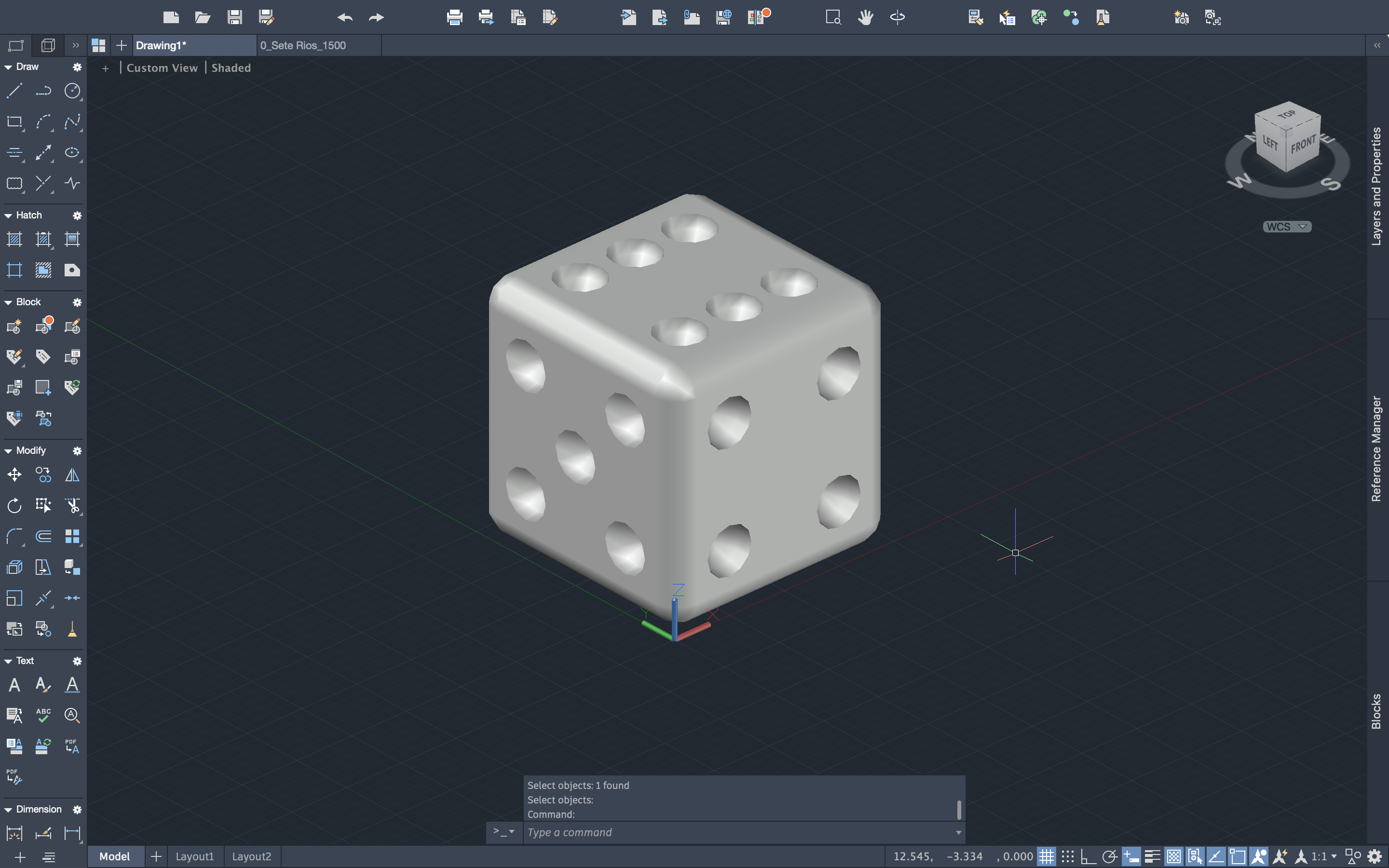Select the Fillet tool

pos(14,537)
